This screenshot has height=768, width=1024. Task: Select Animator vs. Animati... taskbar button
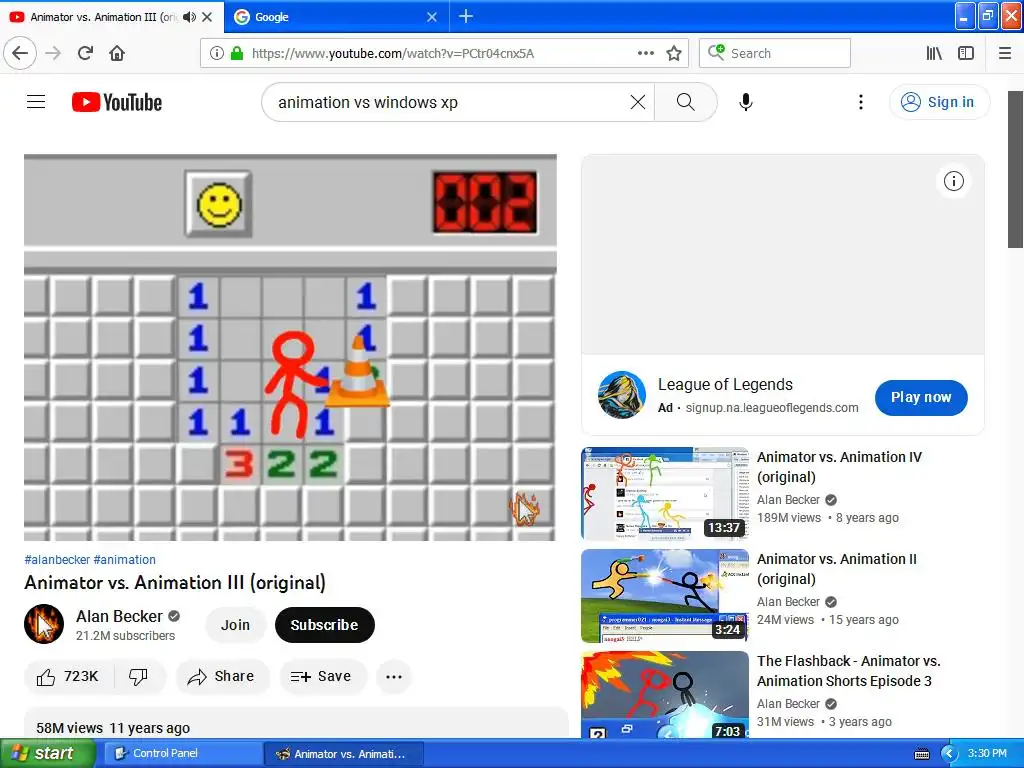tap(344, 754)
